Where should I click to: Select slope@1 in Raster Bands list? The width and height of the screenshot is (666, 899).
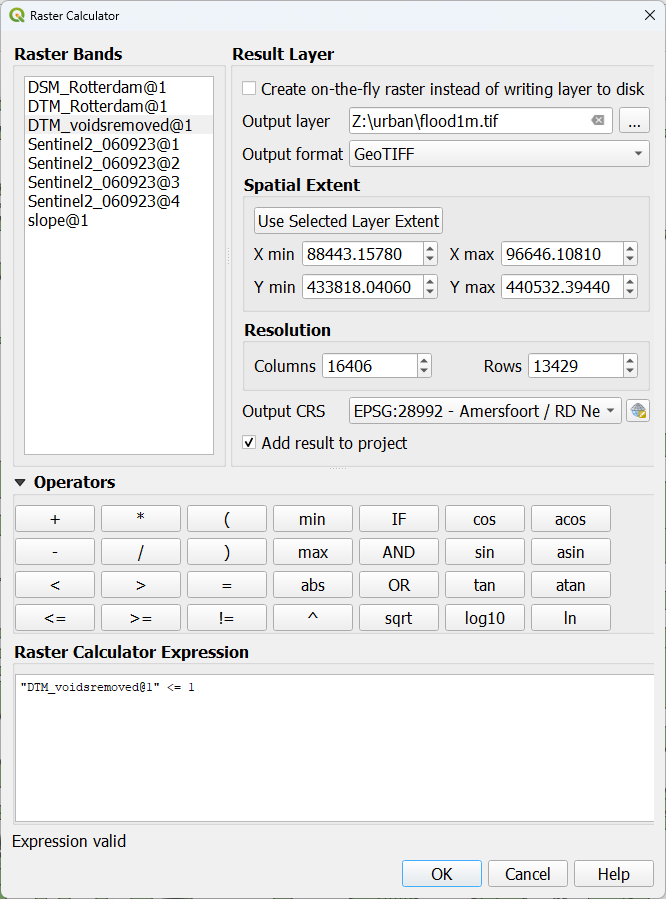(58, 220)
